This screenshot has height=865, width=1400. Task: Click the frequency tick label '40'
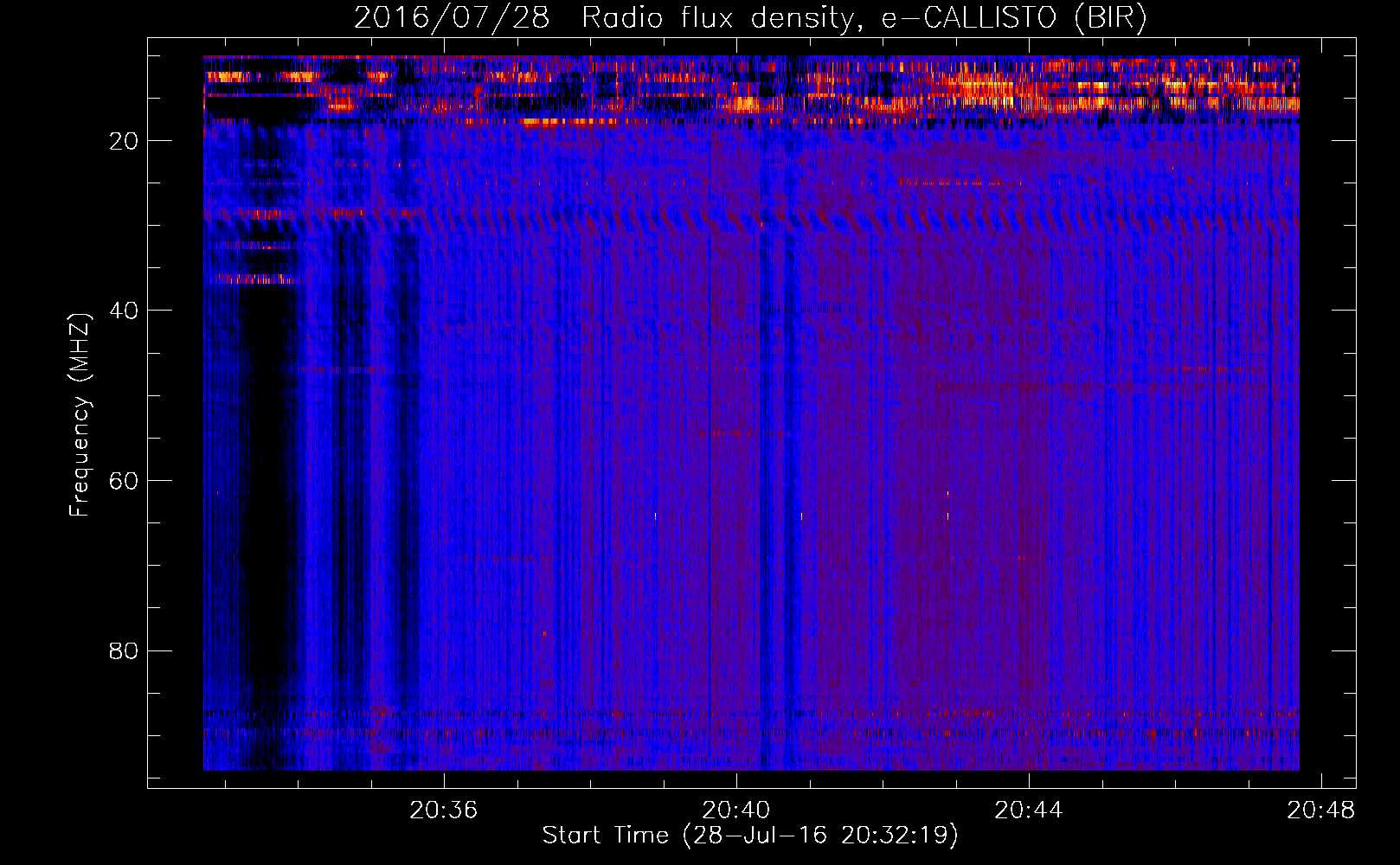click(x=124, y=311)
